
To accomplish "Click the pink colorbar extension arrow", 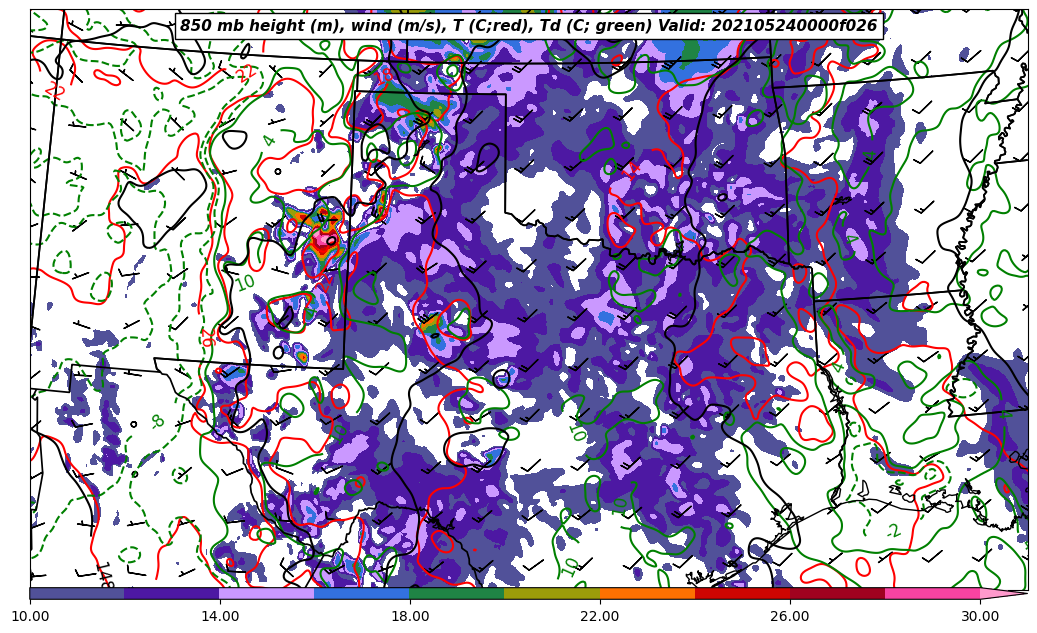I will pos(1003,594).
